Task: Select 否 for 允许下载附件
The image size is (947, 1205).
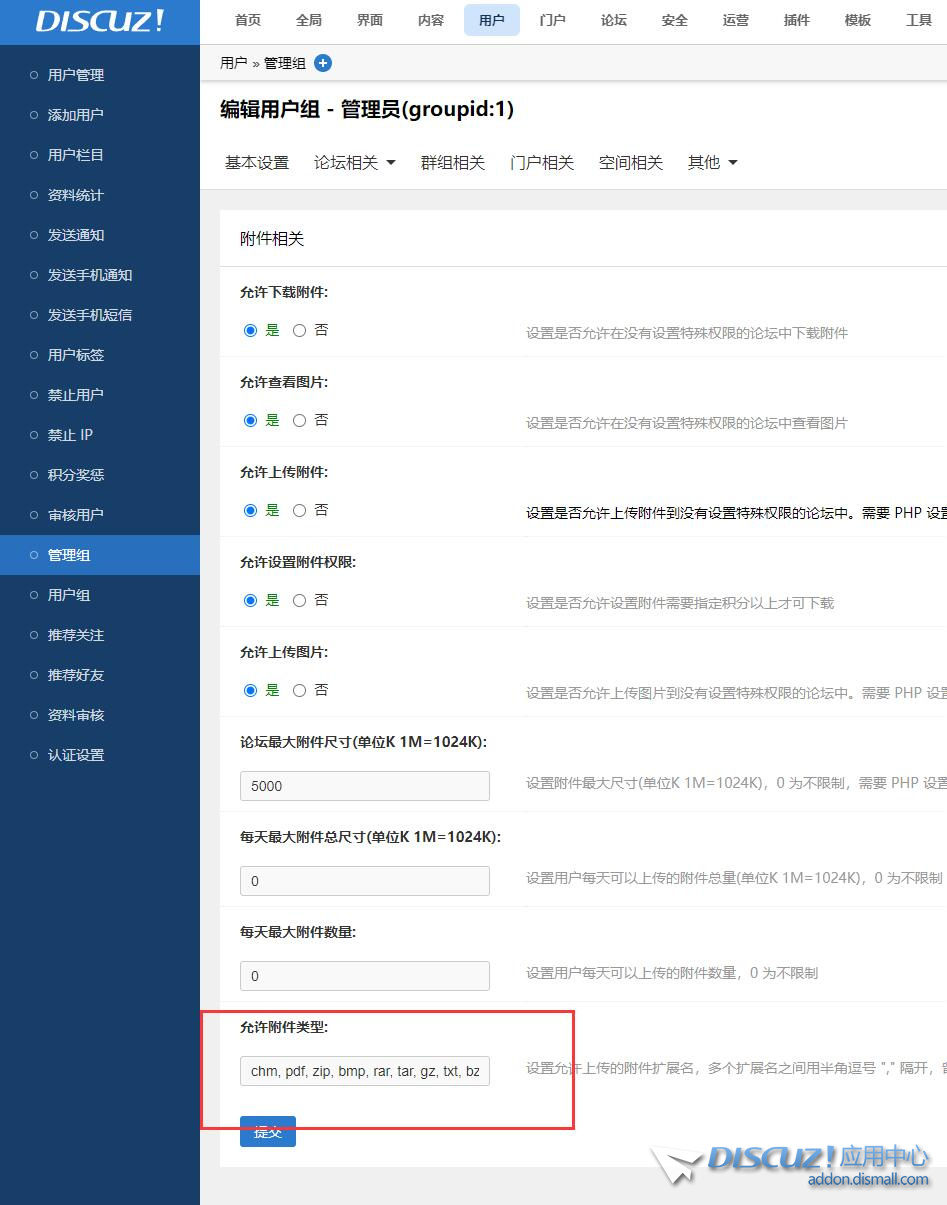Action: pyautogui.click(x=298, y=330)
